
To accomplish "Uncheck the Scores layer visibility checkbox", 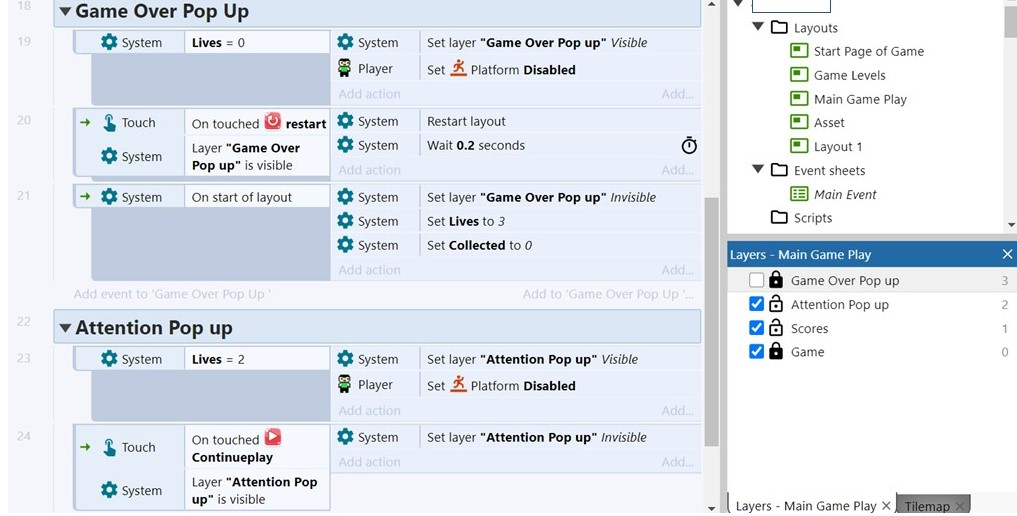I will point(756,328).
